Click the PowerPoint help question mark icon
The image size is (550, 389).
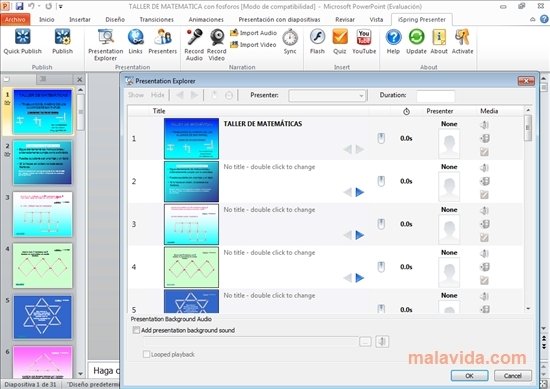(x=544, y=19)
